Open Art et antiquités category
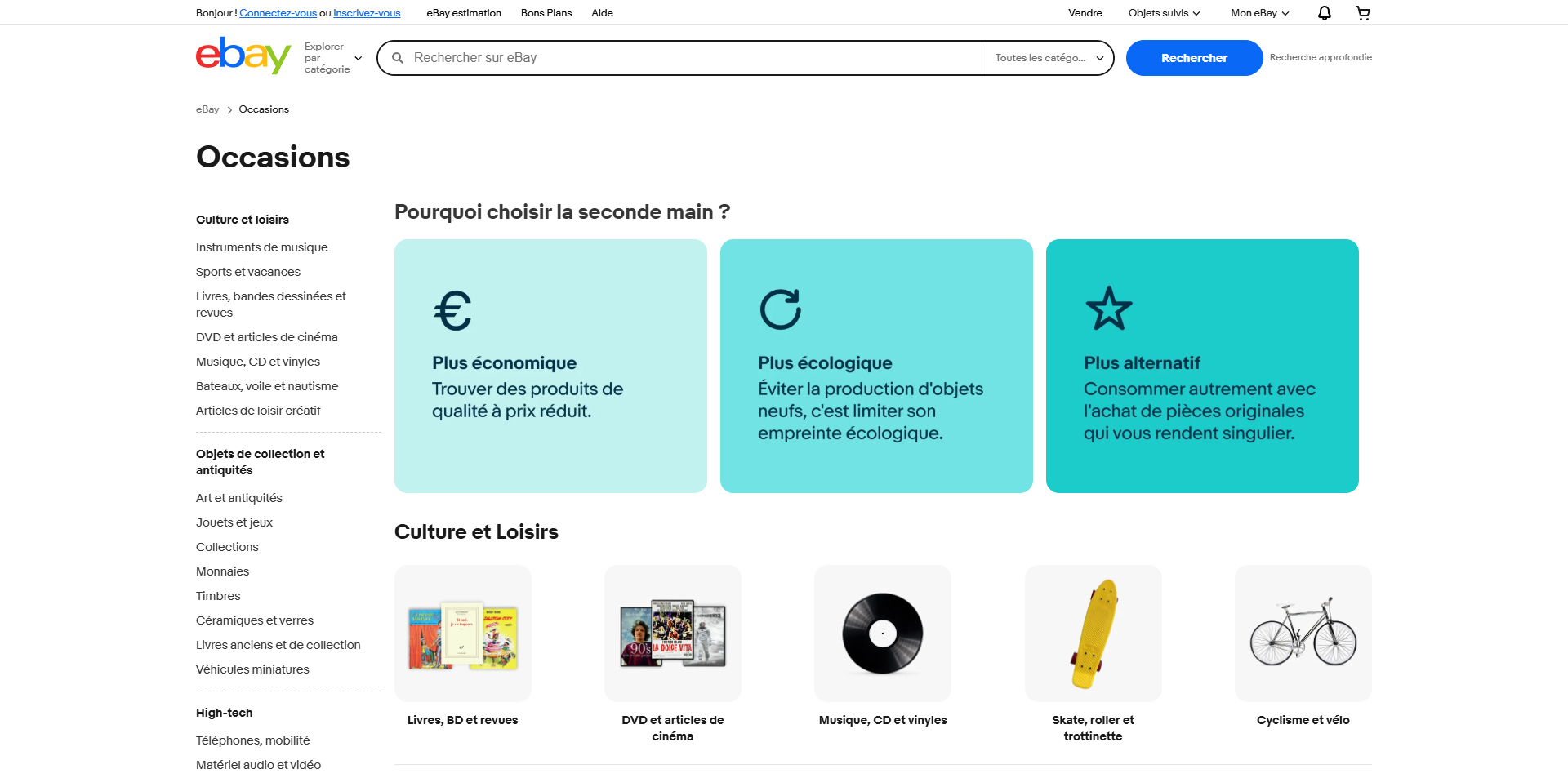 click(x=239, y=498)
